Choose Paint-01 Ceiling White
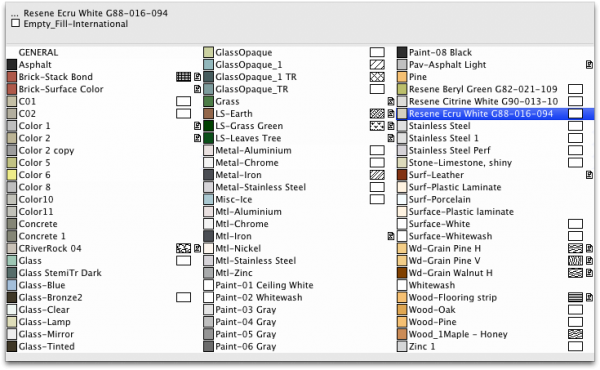Viewport: 600px width, 370px height. [264, 285]
